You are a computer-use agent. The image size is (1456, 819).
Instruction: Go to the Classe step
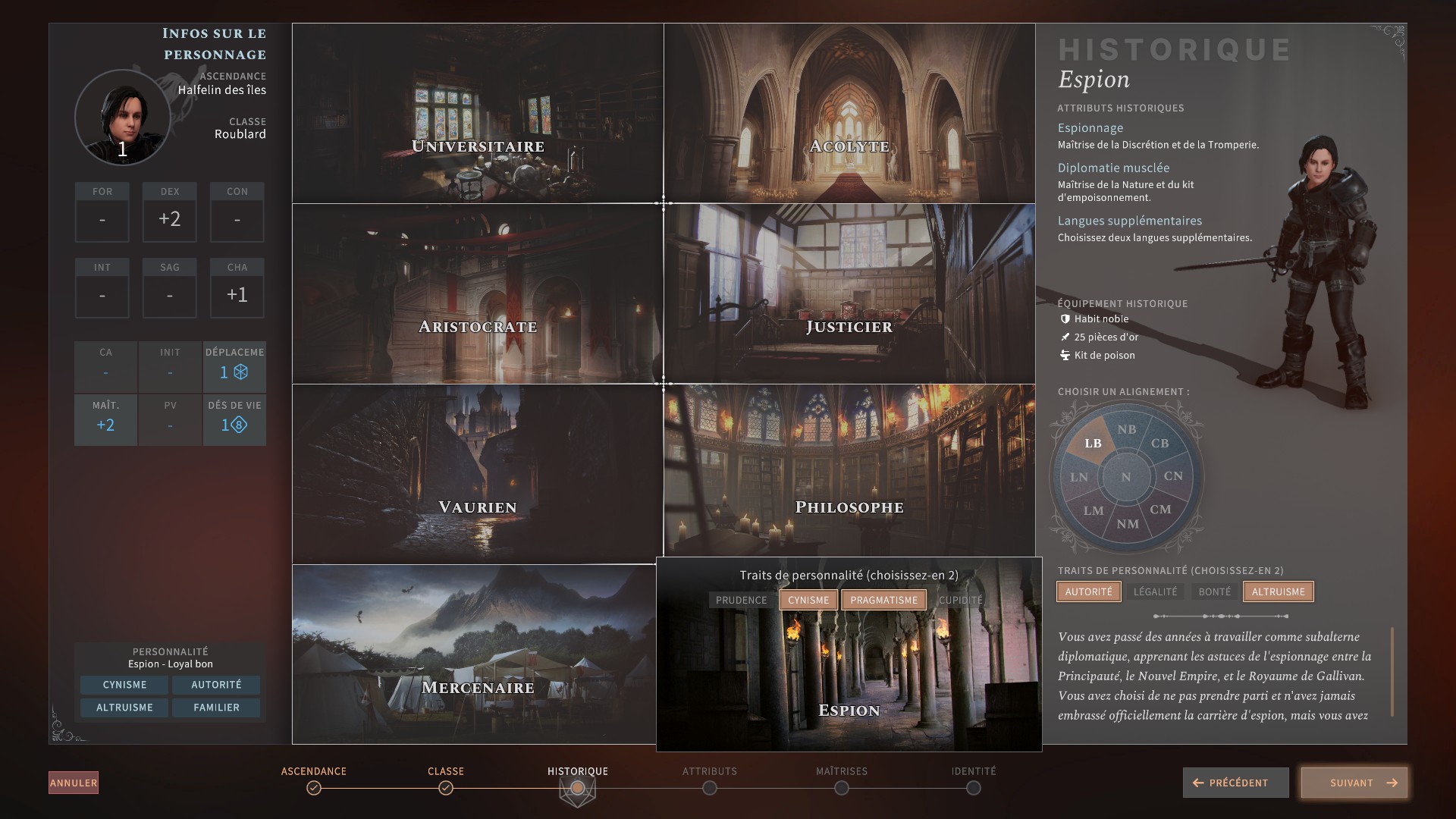446,788
